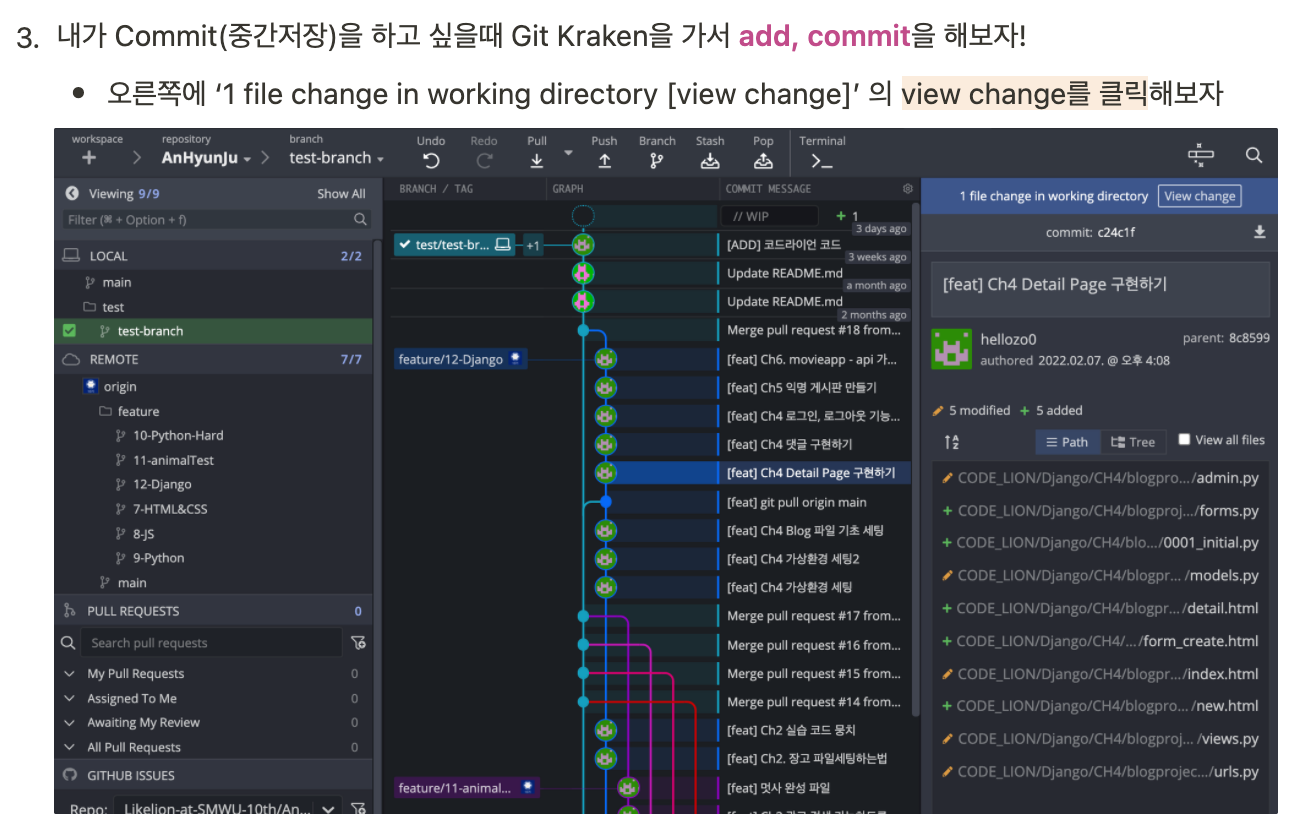Open admin.py in changed files

[x=1101, y=478]
